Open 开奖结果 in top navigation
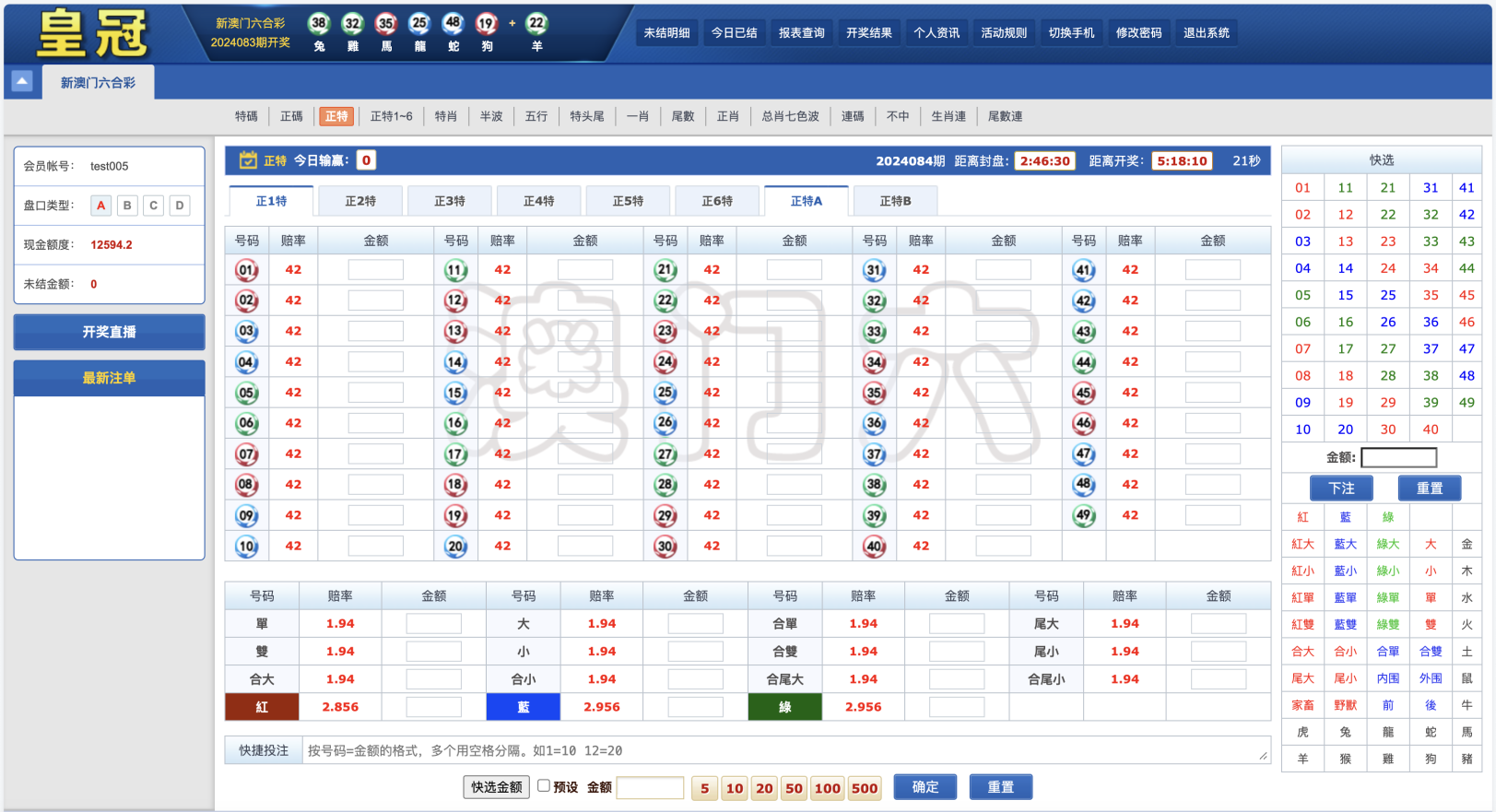Image resolution: width=1496 pixels, height=812 pixels. click(869, 32)
